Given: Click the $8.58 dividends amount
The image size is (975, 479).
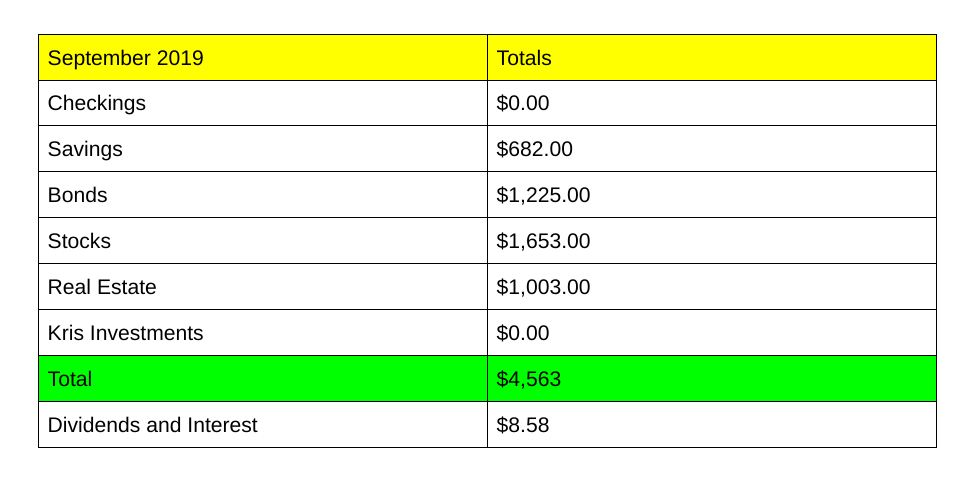Looking at the screenshot, I should (523, 425).
